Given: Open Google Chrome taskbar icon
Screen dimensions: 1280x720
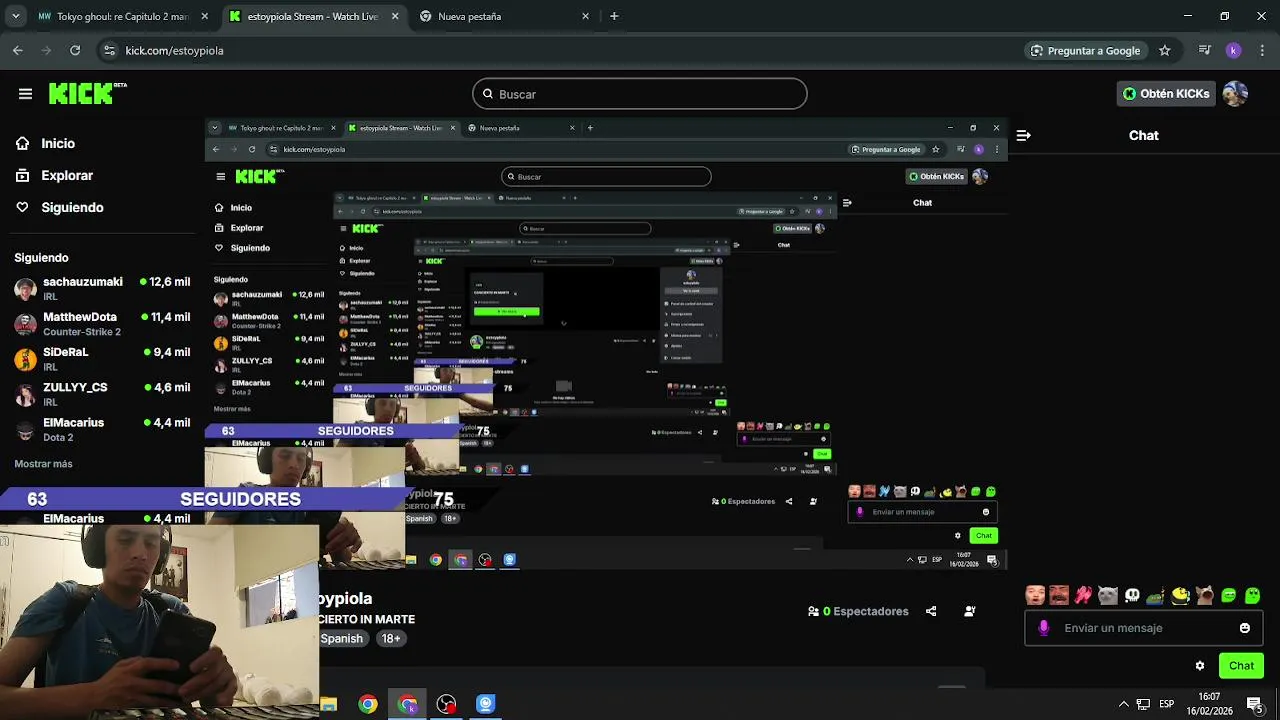Looking at the screenshot, I should click(x=368, y=704).
